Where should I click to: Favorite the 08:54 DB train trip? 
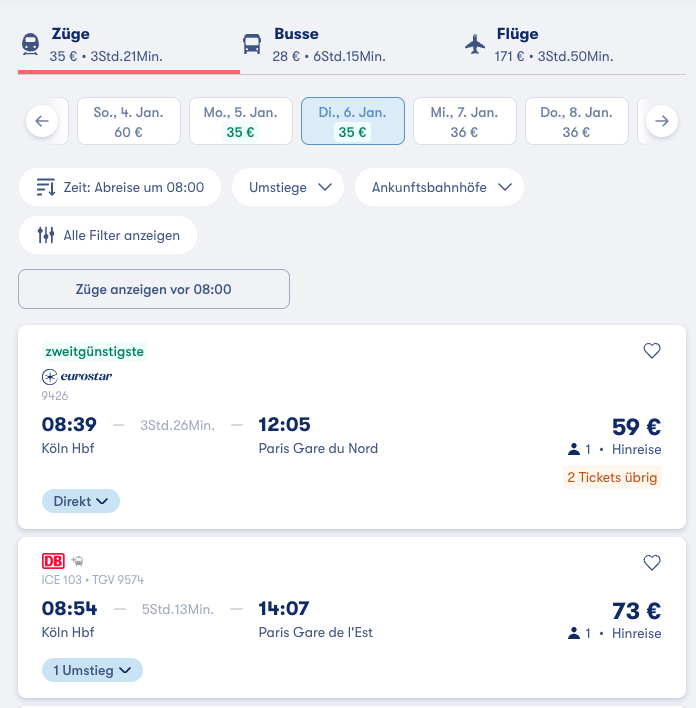pos(652,563)
